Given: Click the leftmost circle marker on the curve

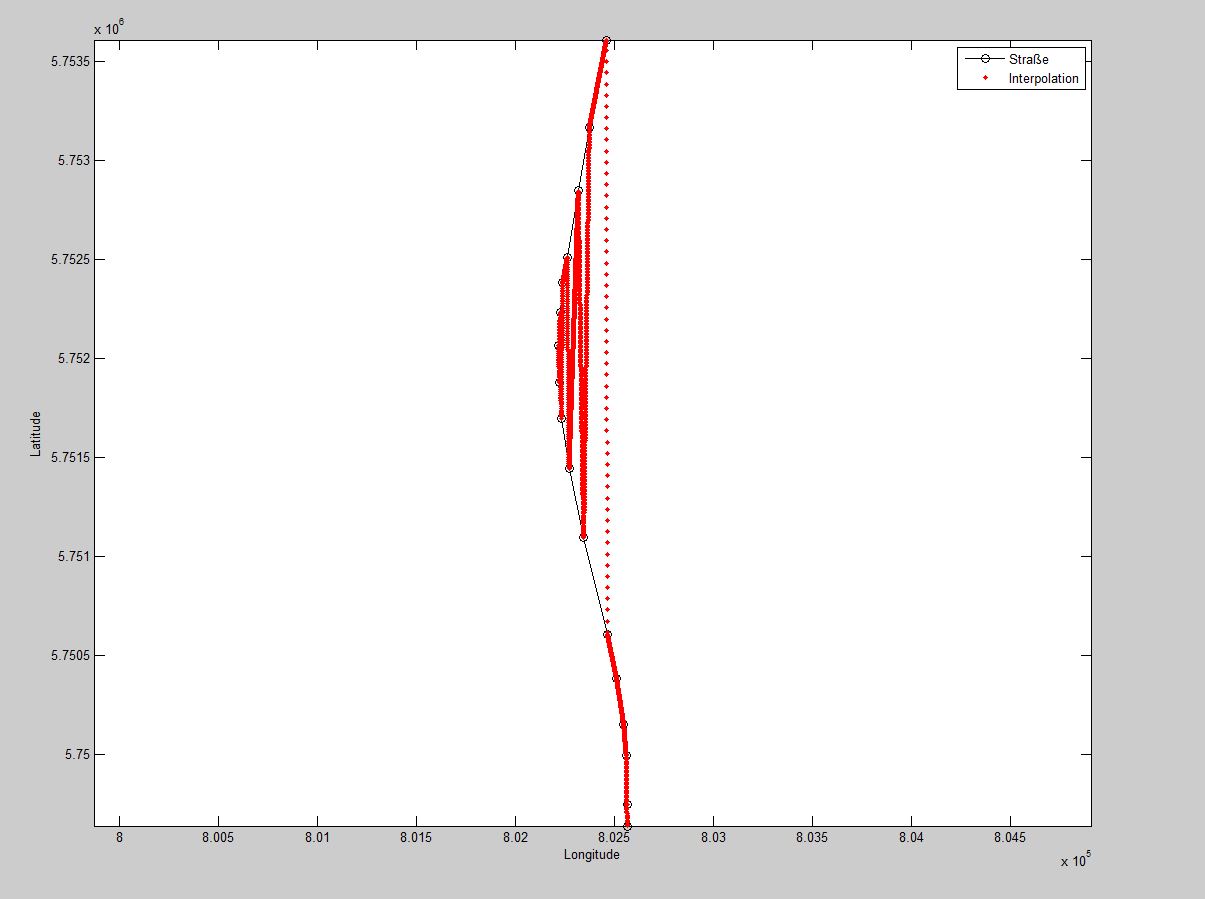Looking at the screenshot, I should tap(558, 346).
